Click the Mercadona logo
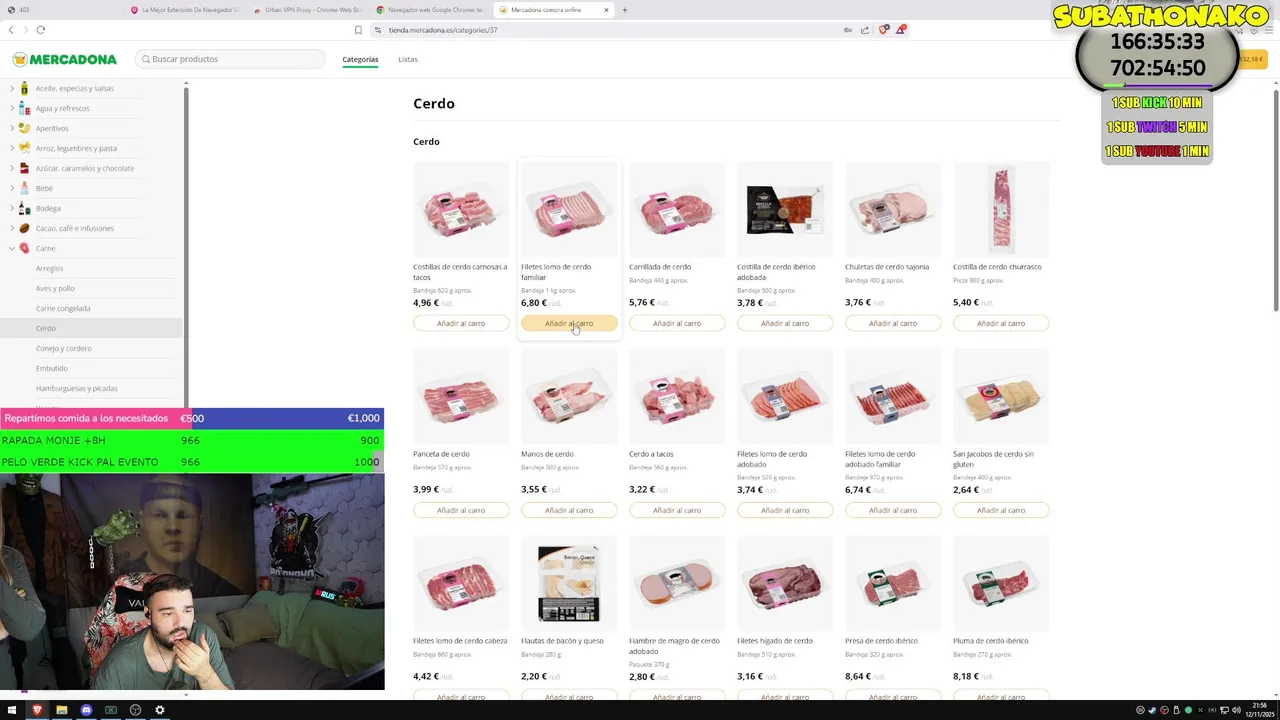Screen dimensions: 1280x720 coord(64,59)
